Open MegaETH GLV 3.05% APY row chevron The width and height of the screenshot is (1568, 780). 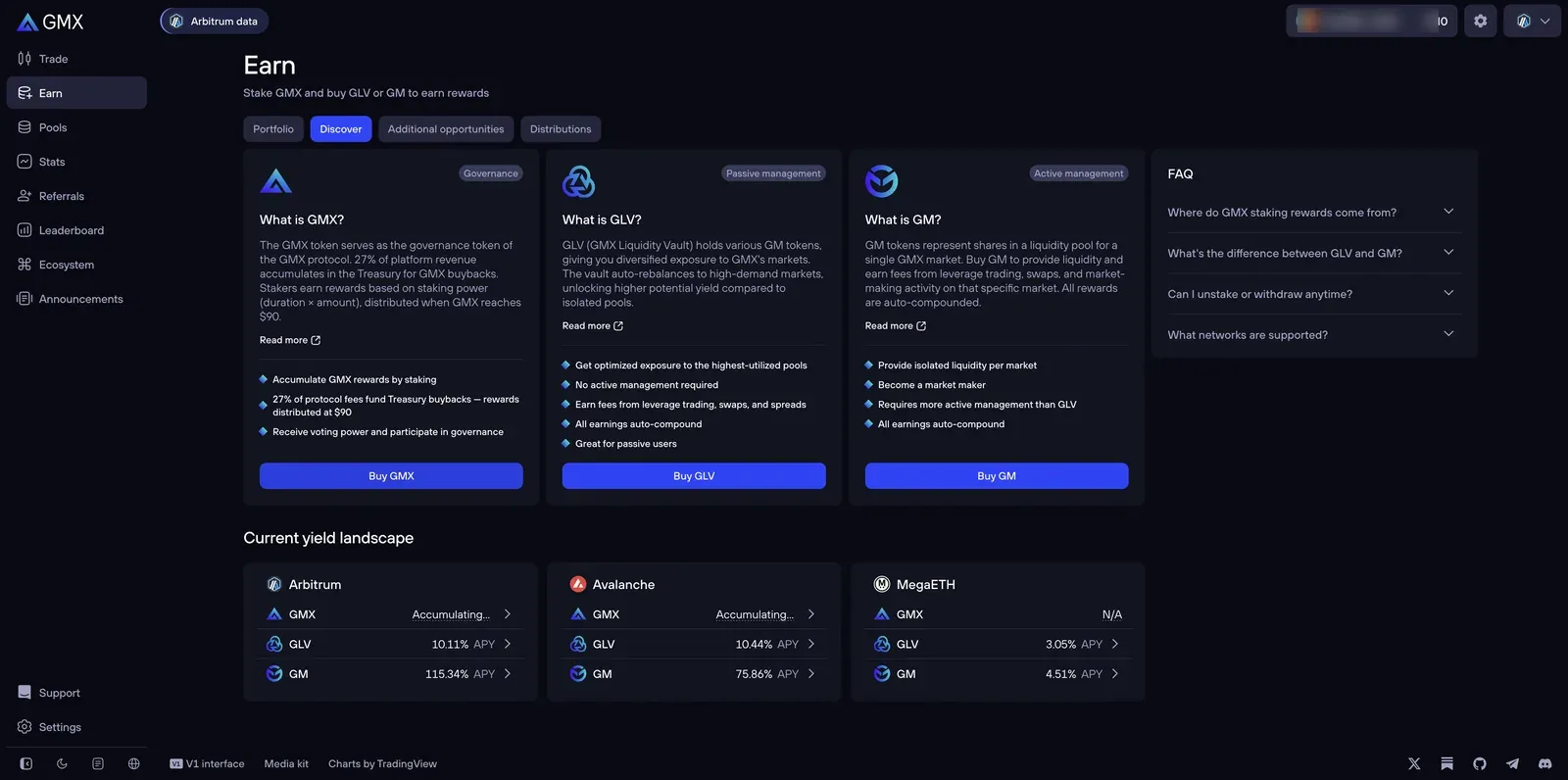pos(1115,644)
